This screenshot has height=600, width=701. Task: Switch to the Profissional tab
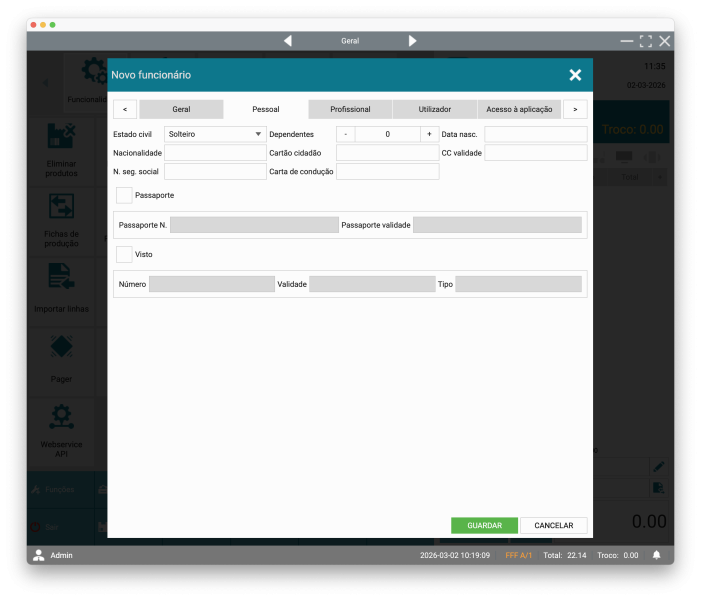point(350,109)
